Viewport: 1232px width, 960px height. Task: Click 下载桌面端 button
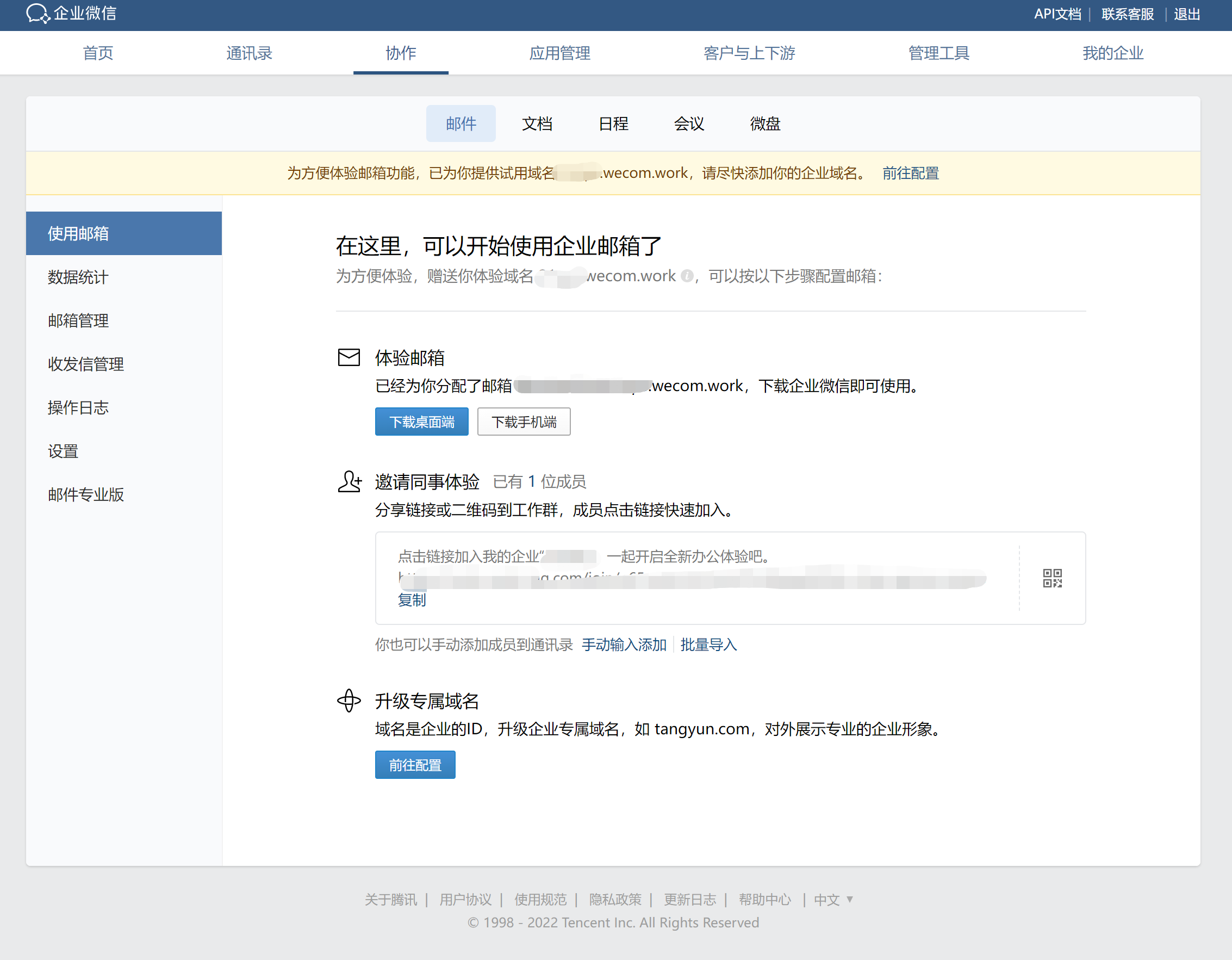[x=422, y=422]
